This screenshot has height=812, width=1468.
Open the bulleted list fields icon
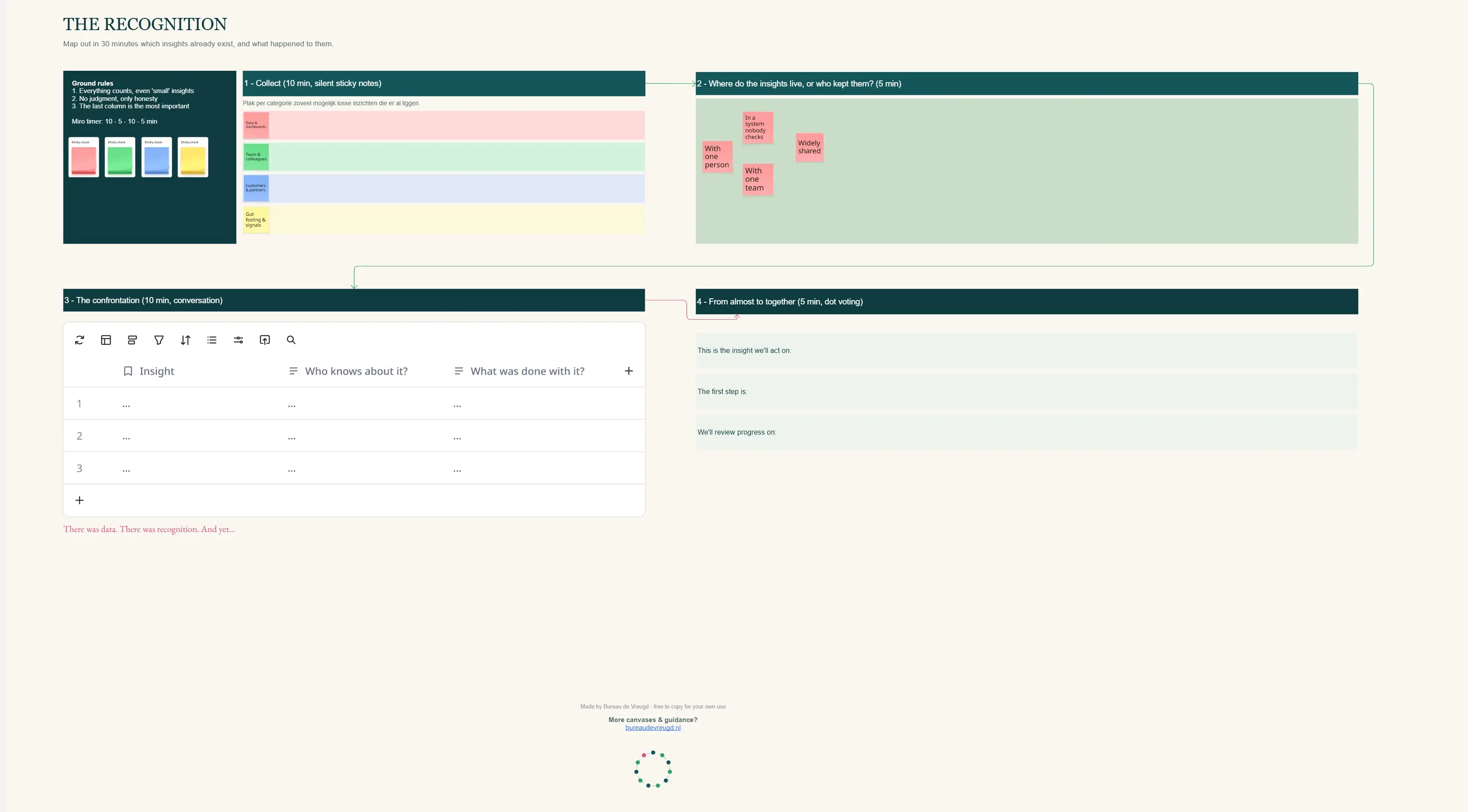(x=212, y=340)
